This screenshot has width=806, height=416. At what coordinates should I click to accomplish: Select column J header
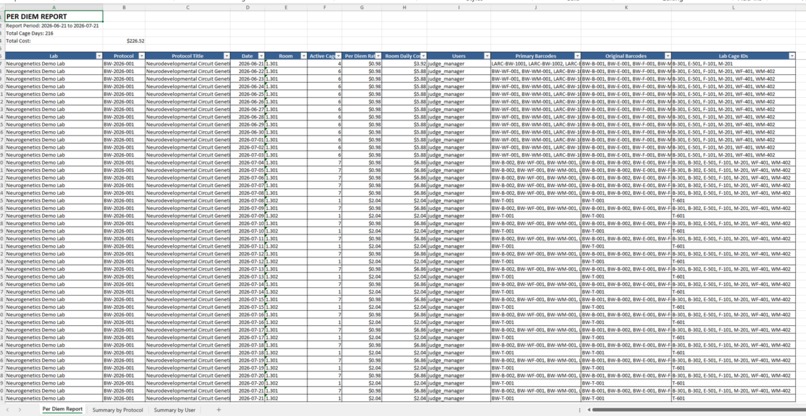pyautogui.click(x=536, y=7)
